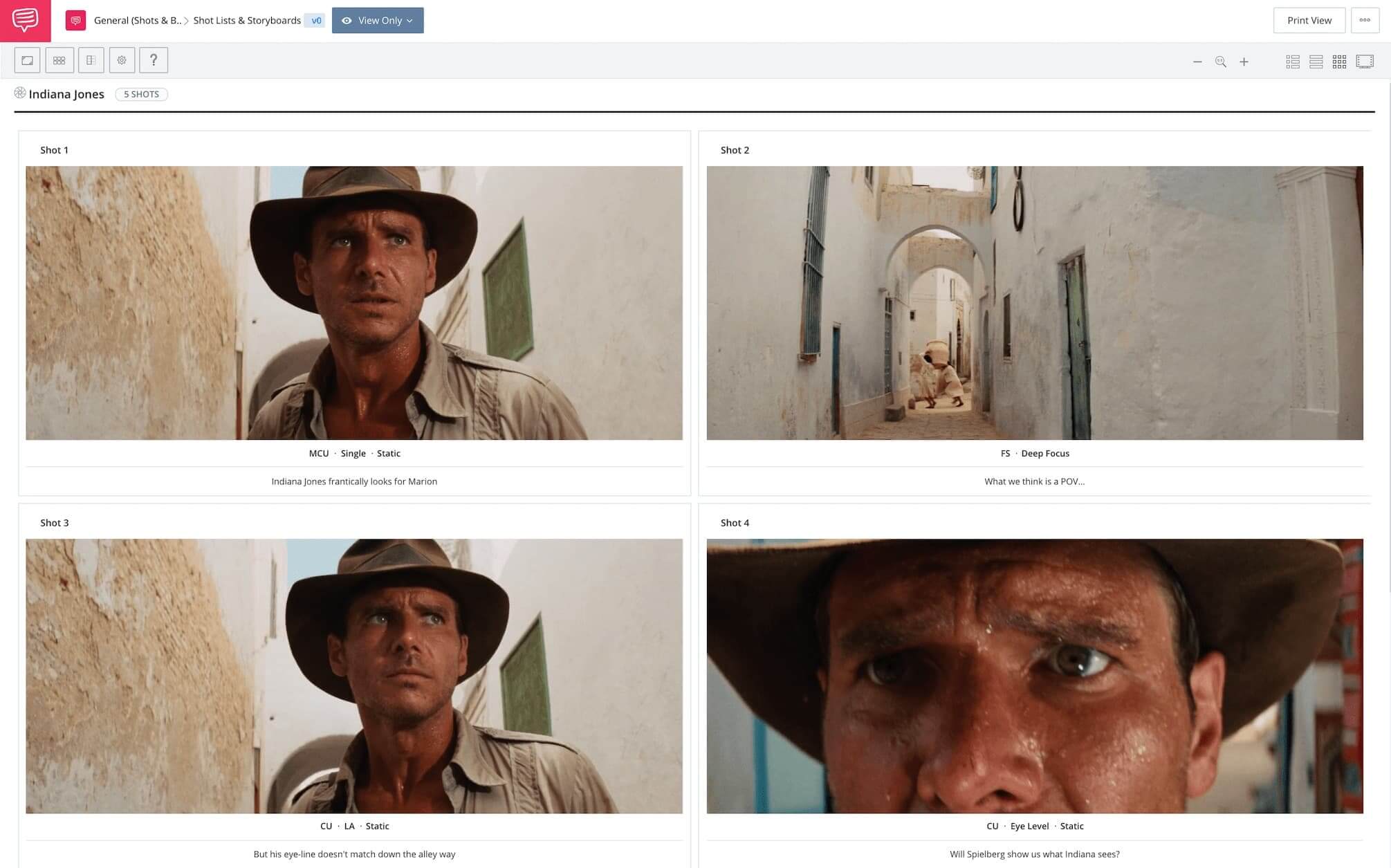Screen dimensions: 1391x868
Task: Click the Shot 1 label
Action: point(54,150)
